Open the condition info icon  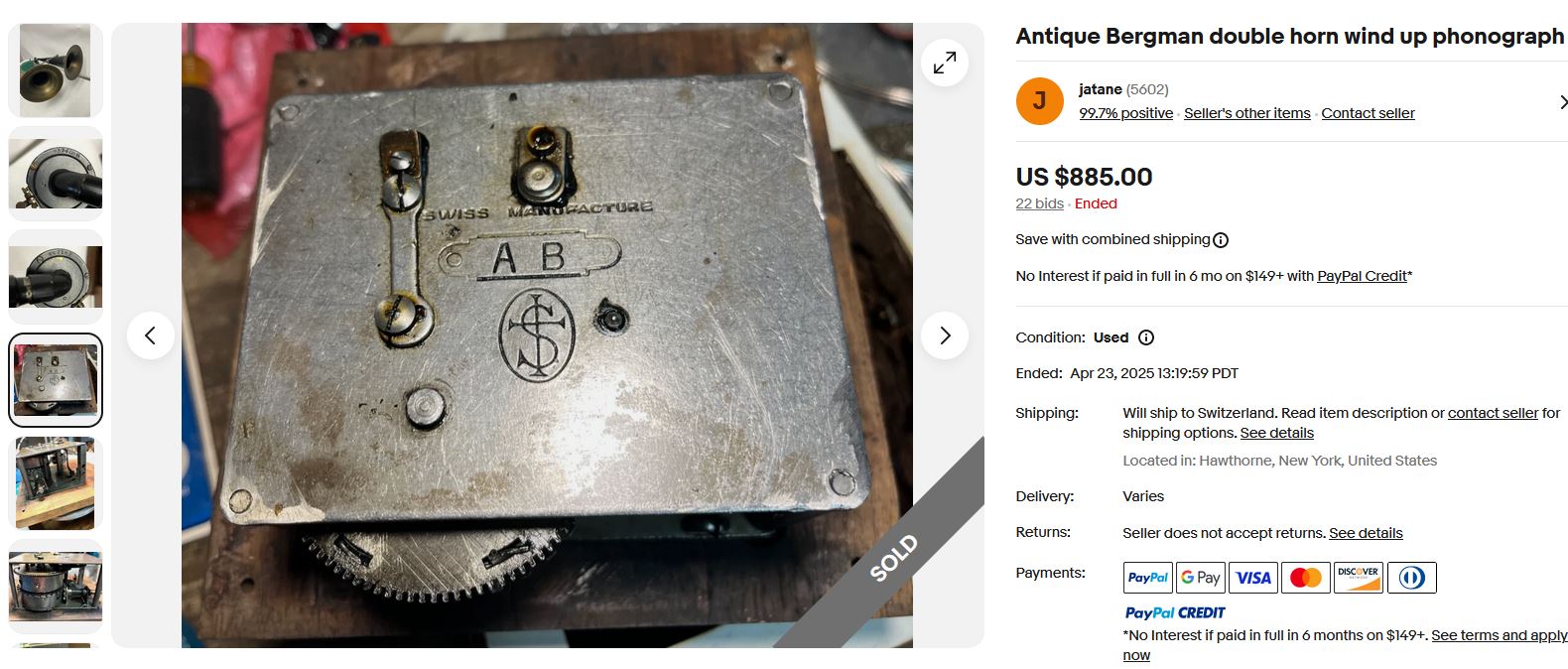[1146, 337]
